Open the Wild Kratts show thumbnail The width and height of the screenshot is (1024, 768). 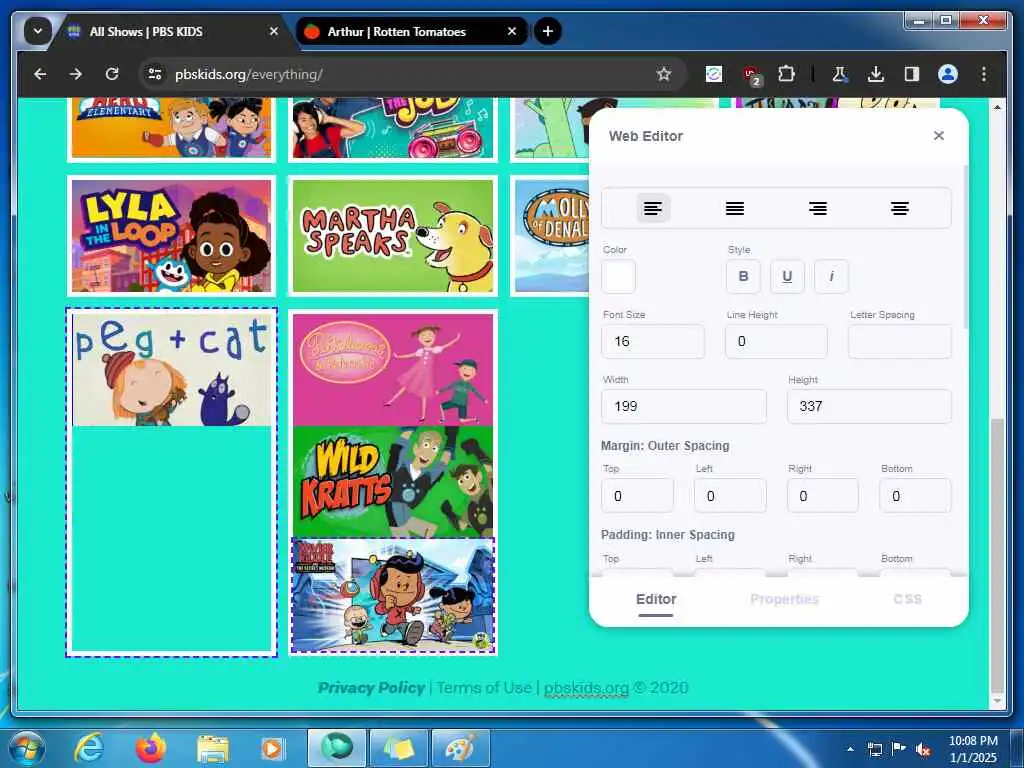(392, 482)
